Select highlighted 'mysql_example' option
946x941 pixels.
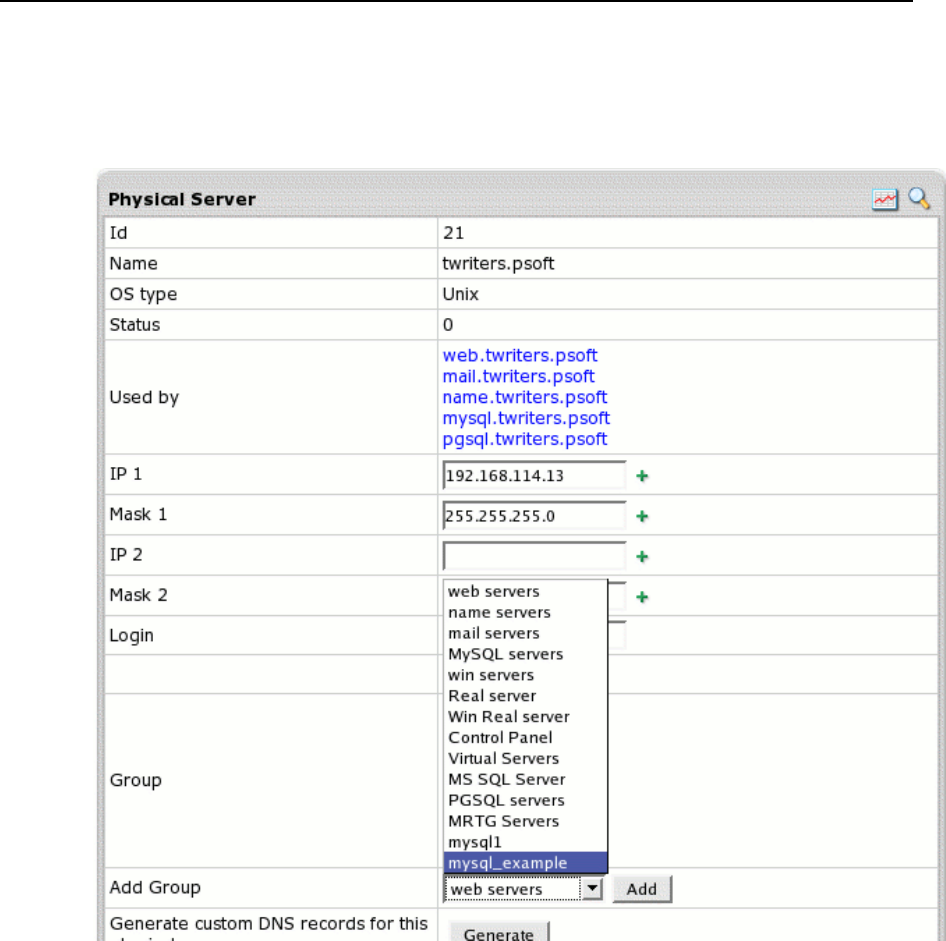coord(525,863)
